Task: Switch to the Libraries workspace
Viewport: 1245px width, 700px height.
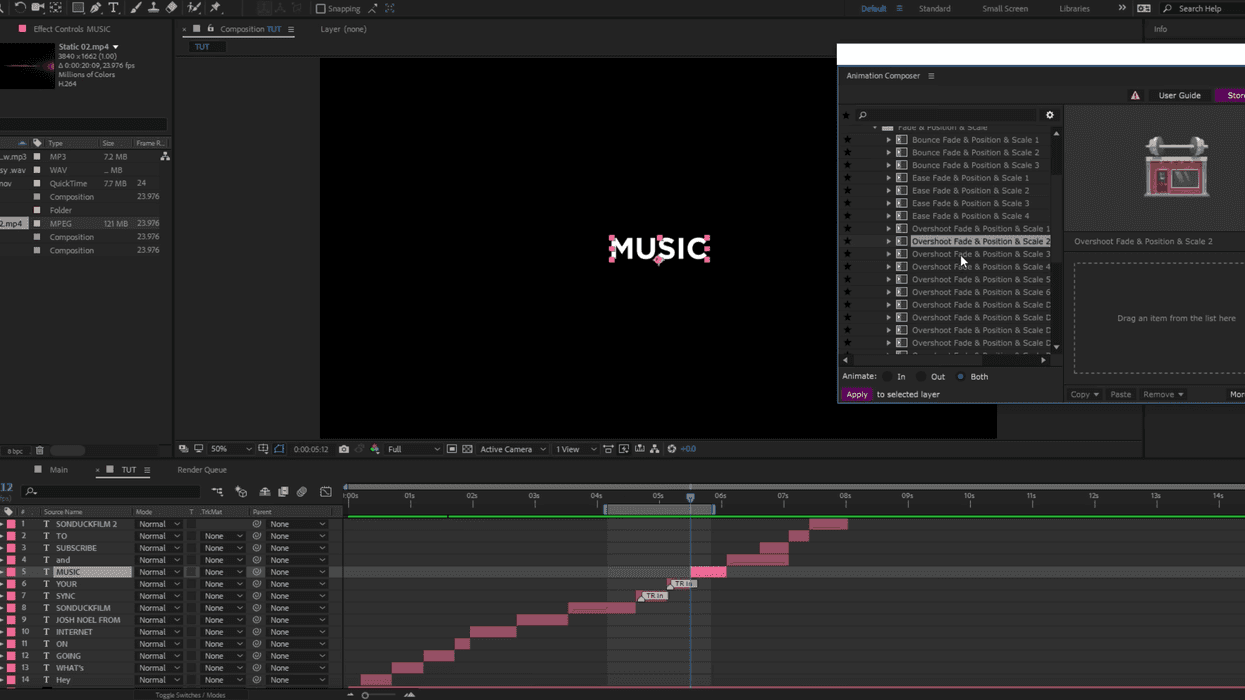Action: [x=1075, y=9]
